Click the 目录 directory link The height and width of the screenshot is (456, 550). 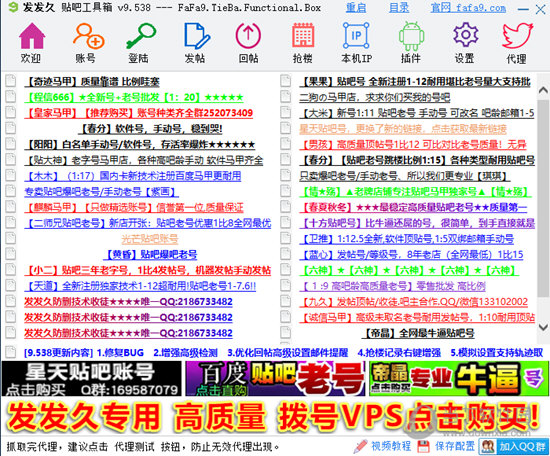click(399, 8)
